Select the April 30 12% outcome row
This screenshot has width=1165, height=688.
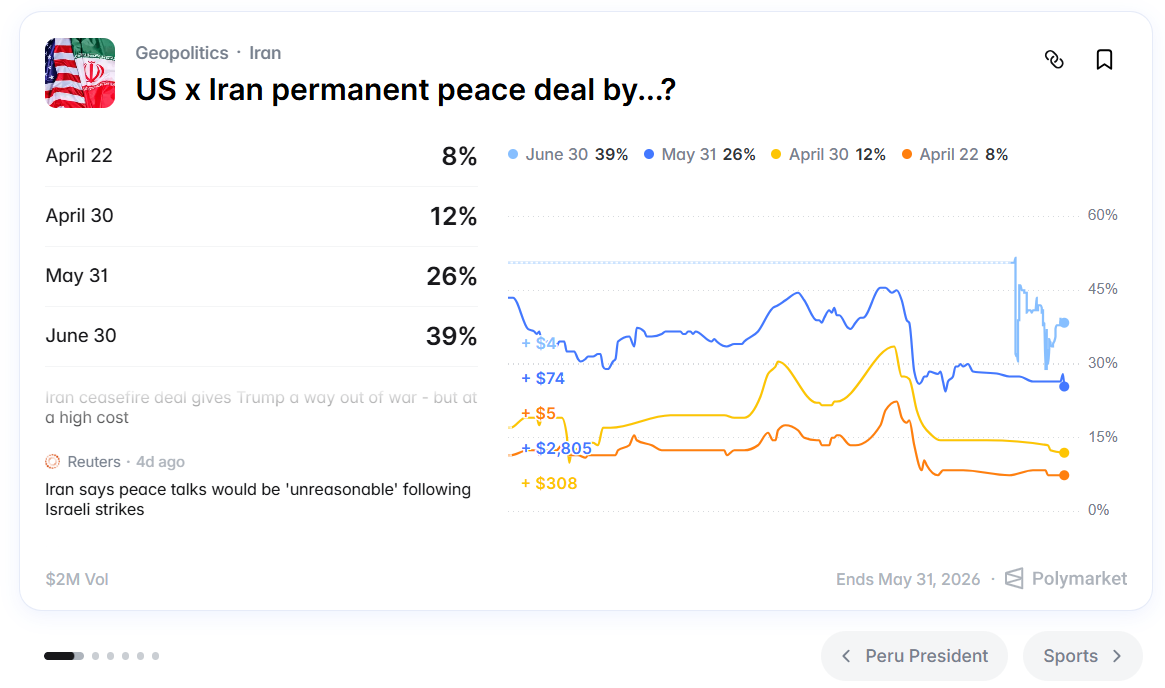click(x=260, y=216)
